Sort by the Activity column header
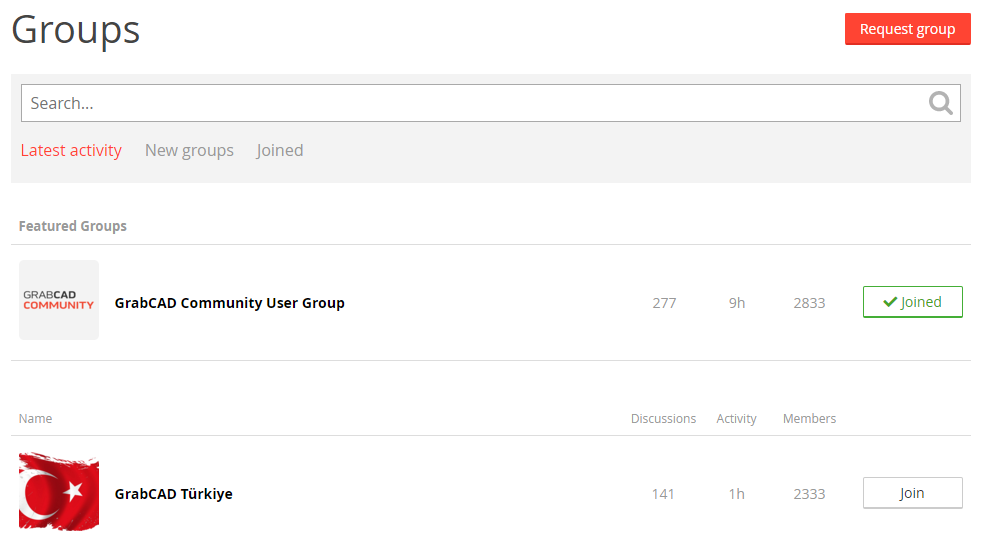 point(736,419)
